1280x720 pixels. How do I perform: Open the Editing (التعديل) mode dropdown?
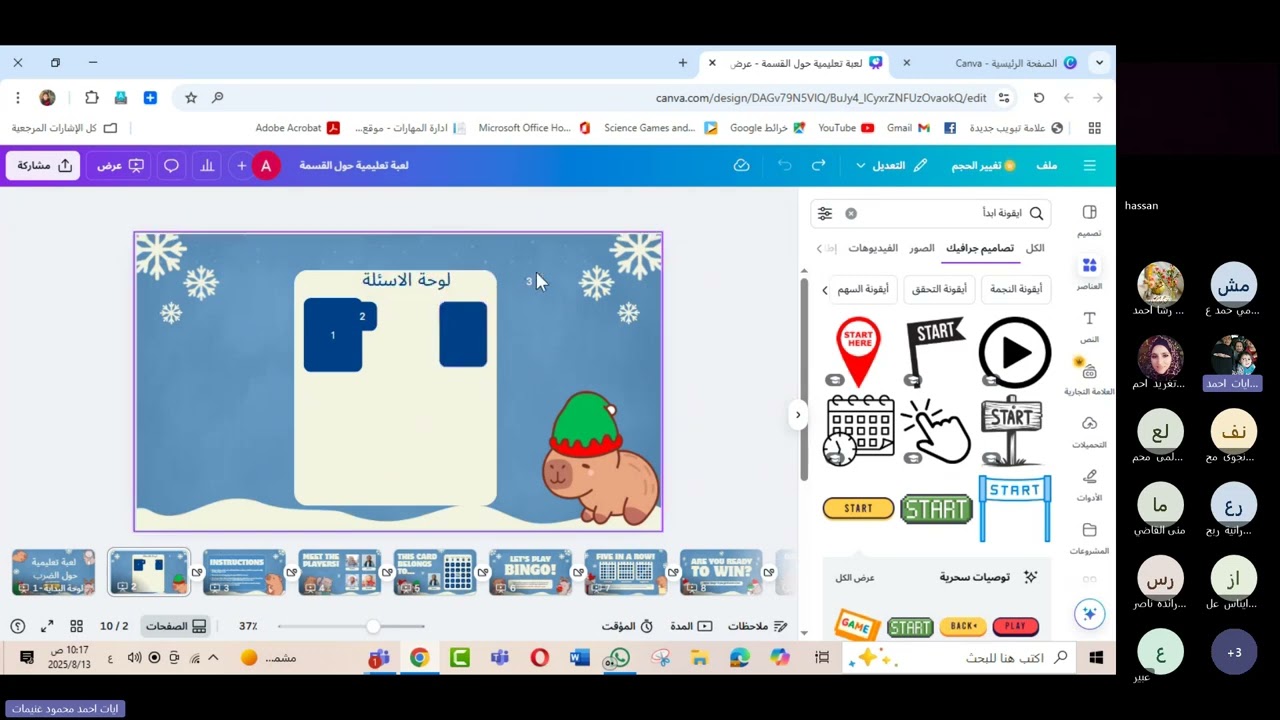click(x=892, y=165)
